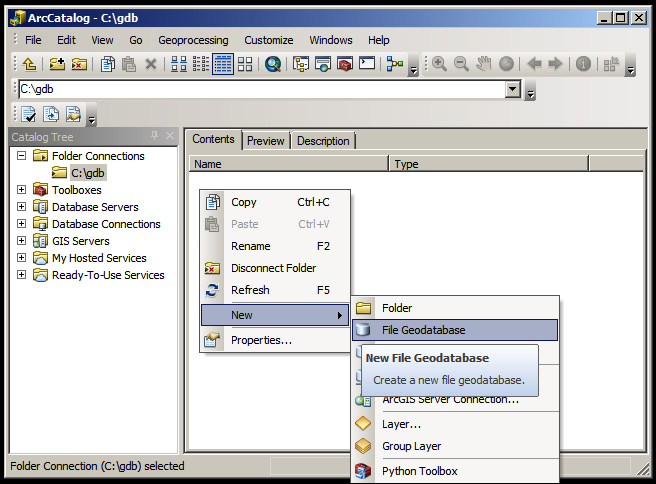
Task: Choose Rename in the context menu
Action: coord(275,246)
